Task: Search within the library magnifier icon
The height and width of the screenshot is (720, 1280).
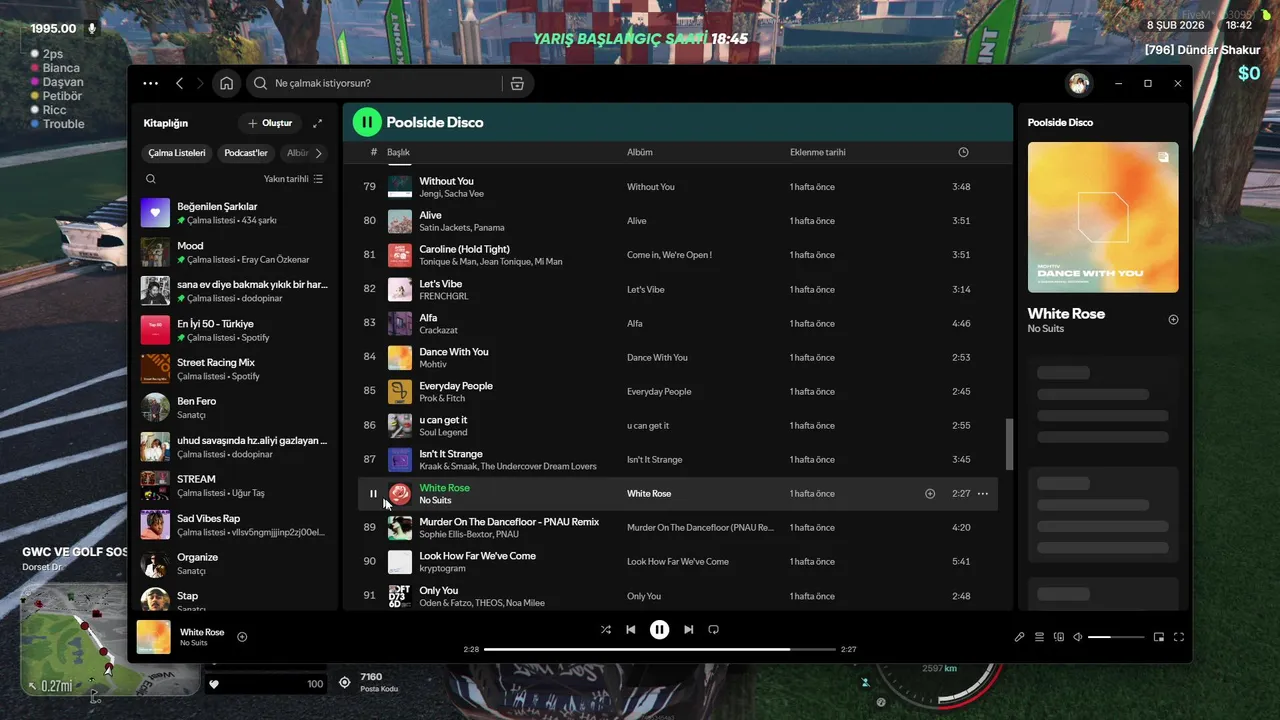Action: (151, 179)
